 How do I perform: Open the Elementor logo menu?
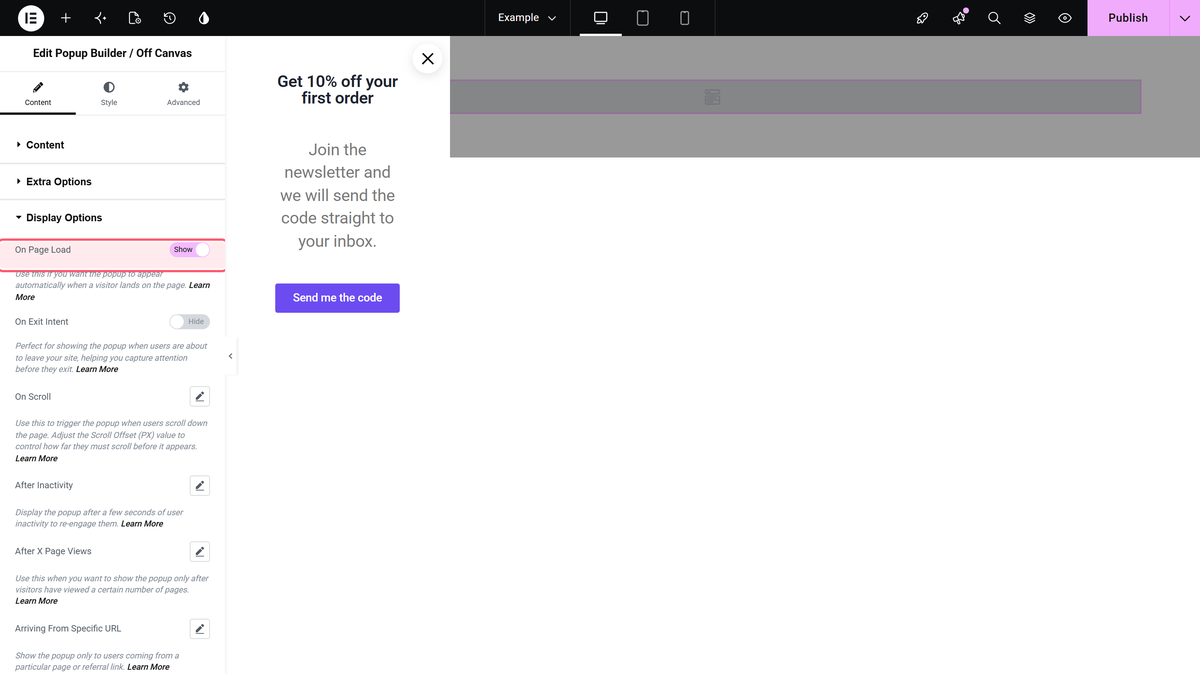click(x=31, y=18)
